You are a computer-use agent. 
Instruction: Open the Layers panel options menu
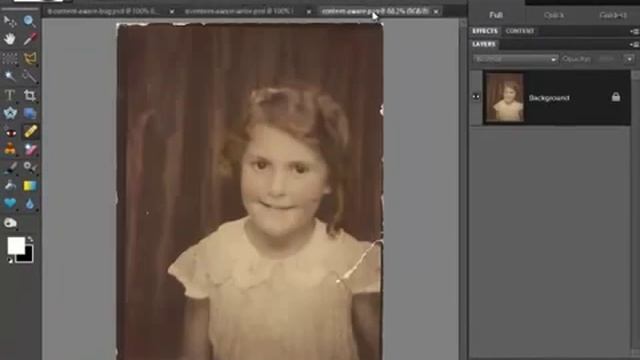(634, 44)
